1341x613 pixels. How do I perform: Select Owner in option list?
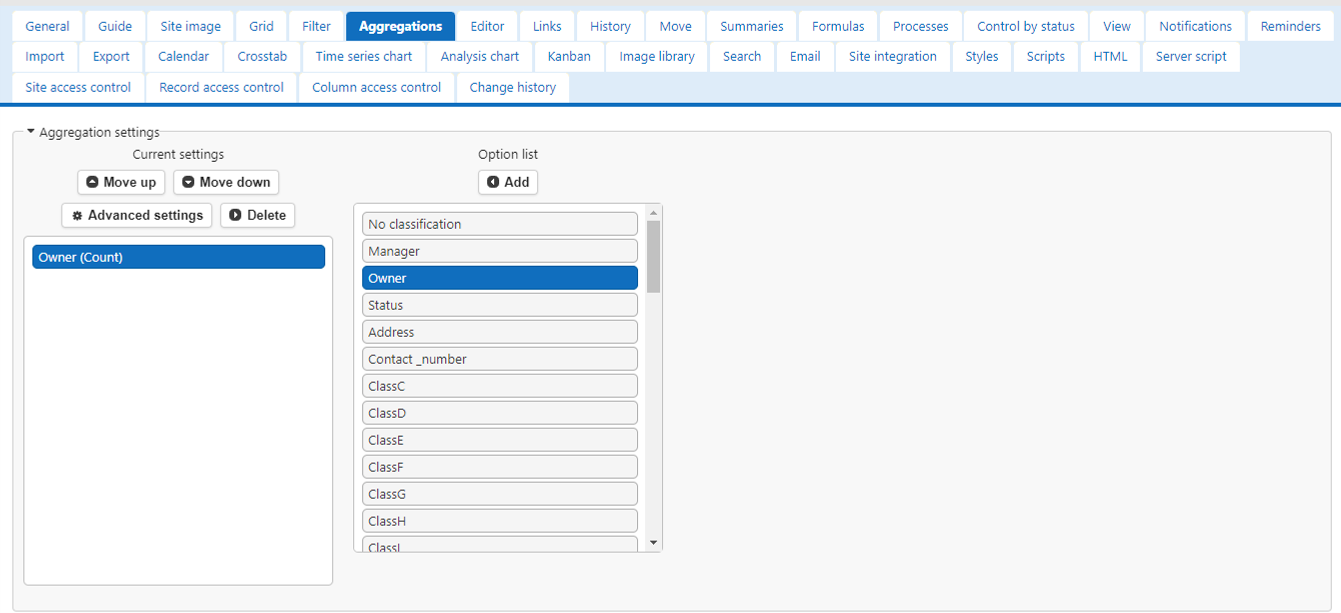pos(500,278)
